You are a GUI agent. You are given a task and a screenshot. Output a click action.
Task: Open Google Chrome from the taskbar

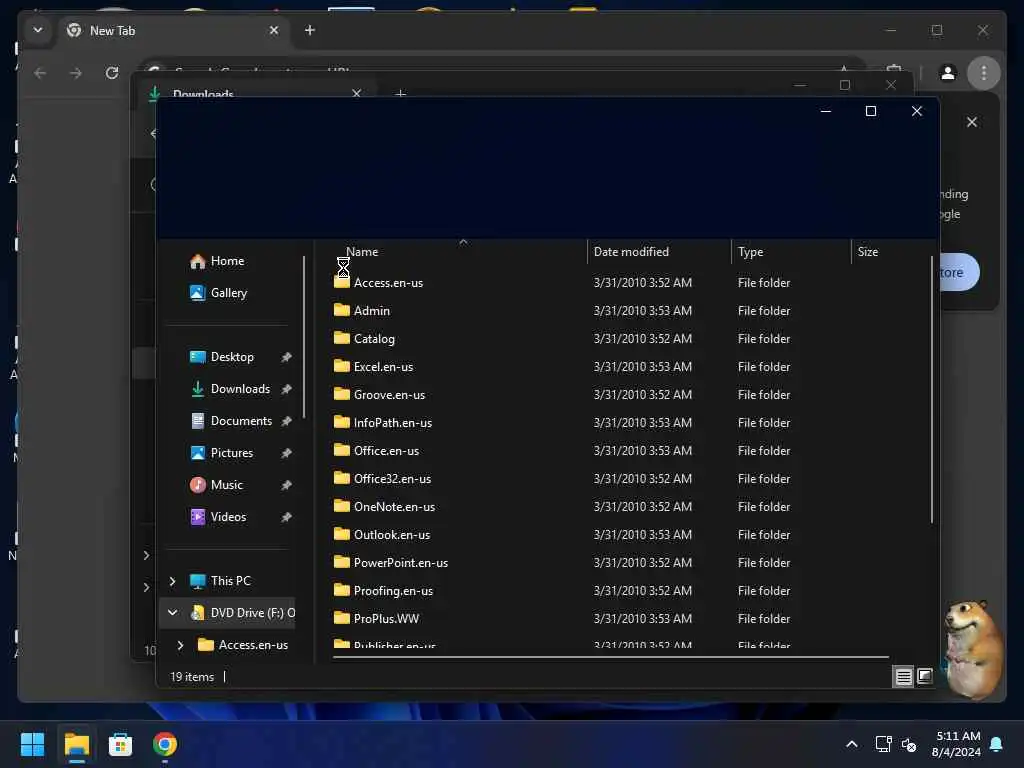(165, 744)
